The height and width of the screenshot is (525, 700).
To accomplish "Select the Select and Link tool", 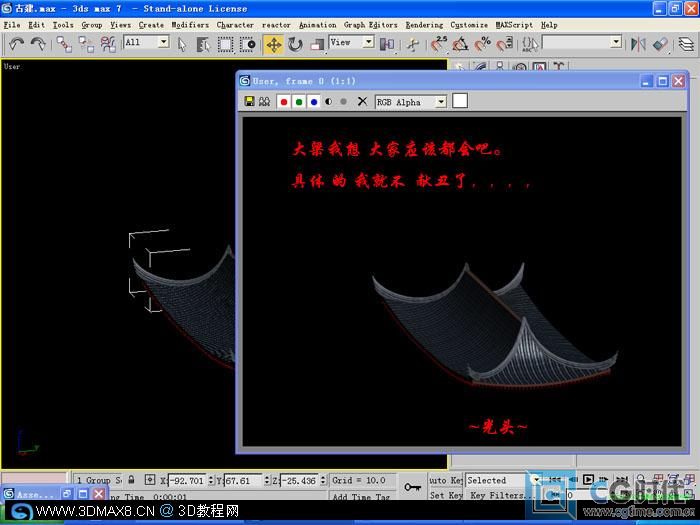I will [x=64, y=44].
